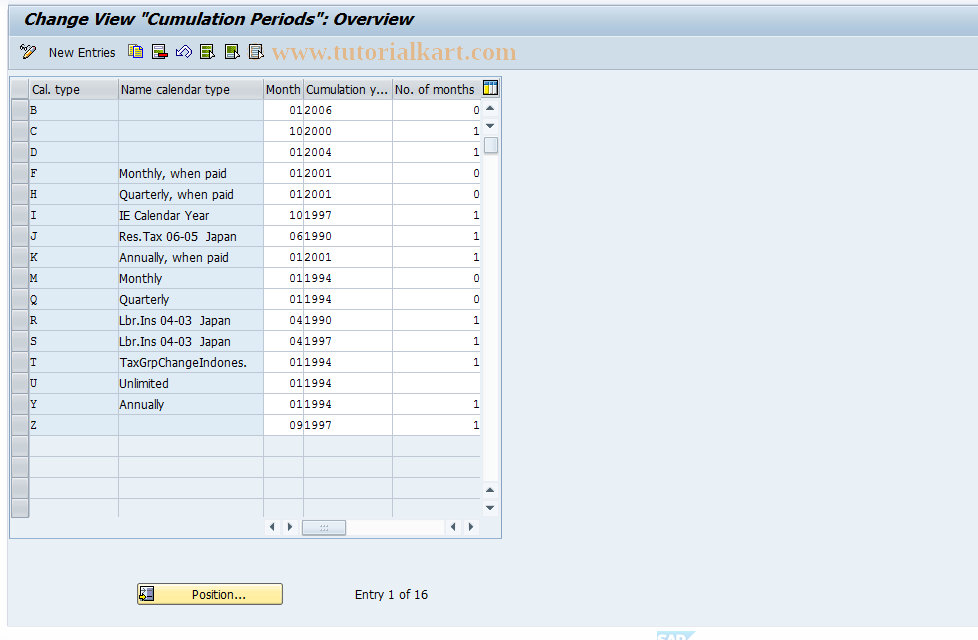Screen dimensions: 978x640
Task: Click vertical scrollbar down arrow below top arrow
Action: click(x=490, y=126)
